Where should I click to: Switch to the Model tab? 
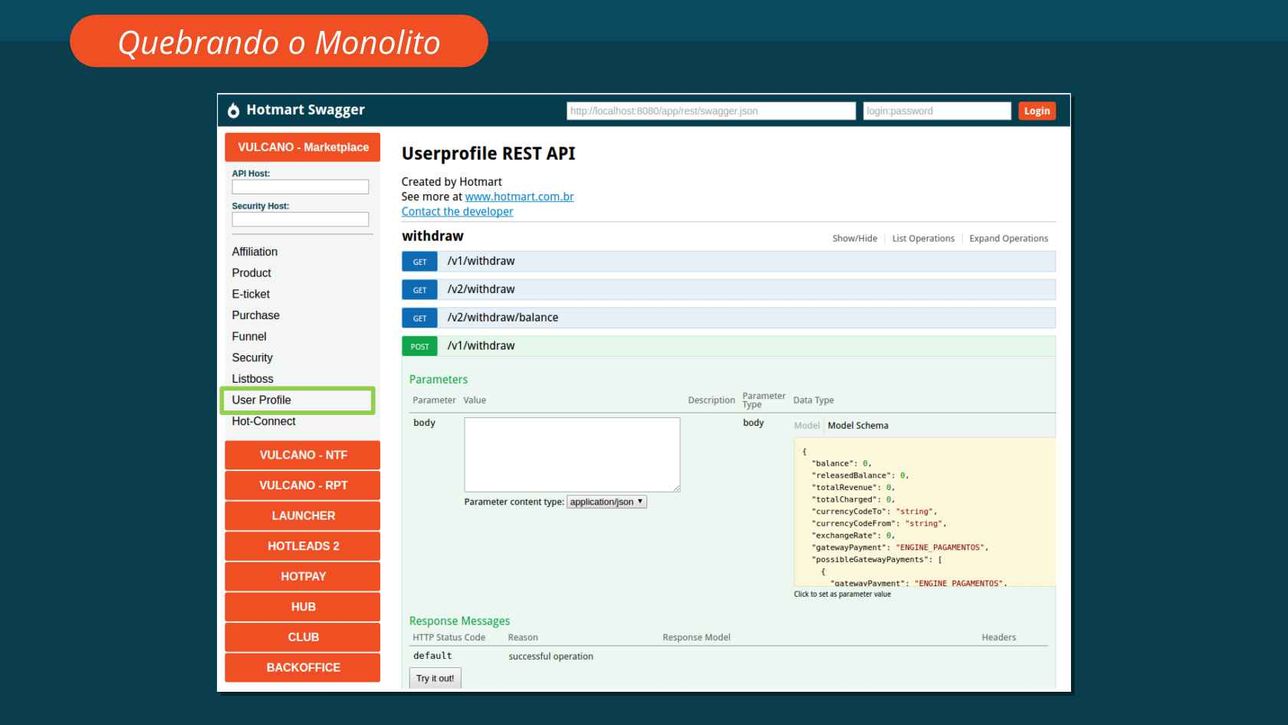point(807,425)
